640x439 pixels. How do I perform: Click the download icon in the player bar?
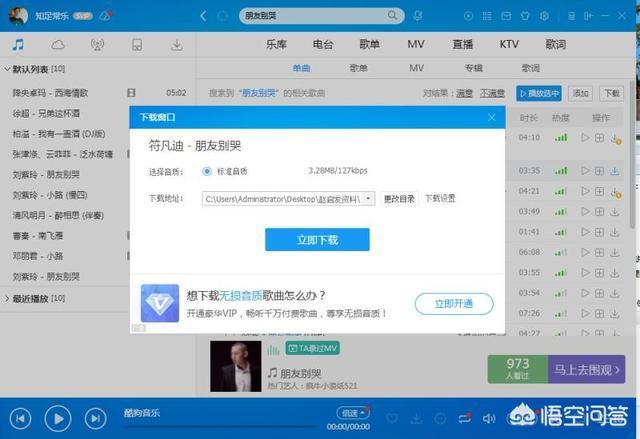point(416,418)
